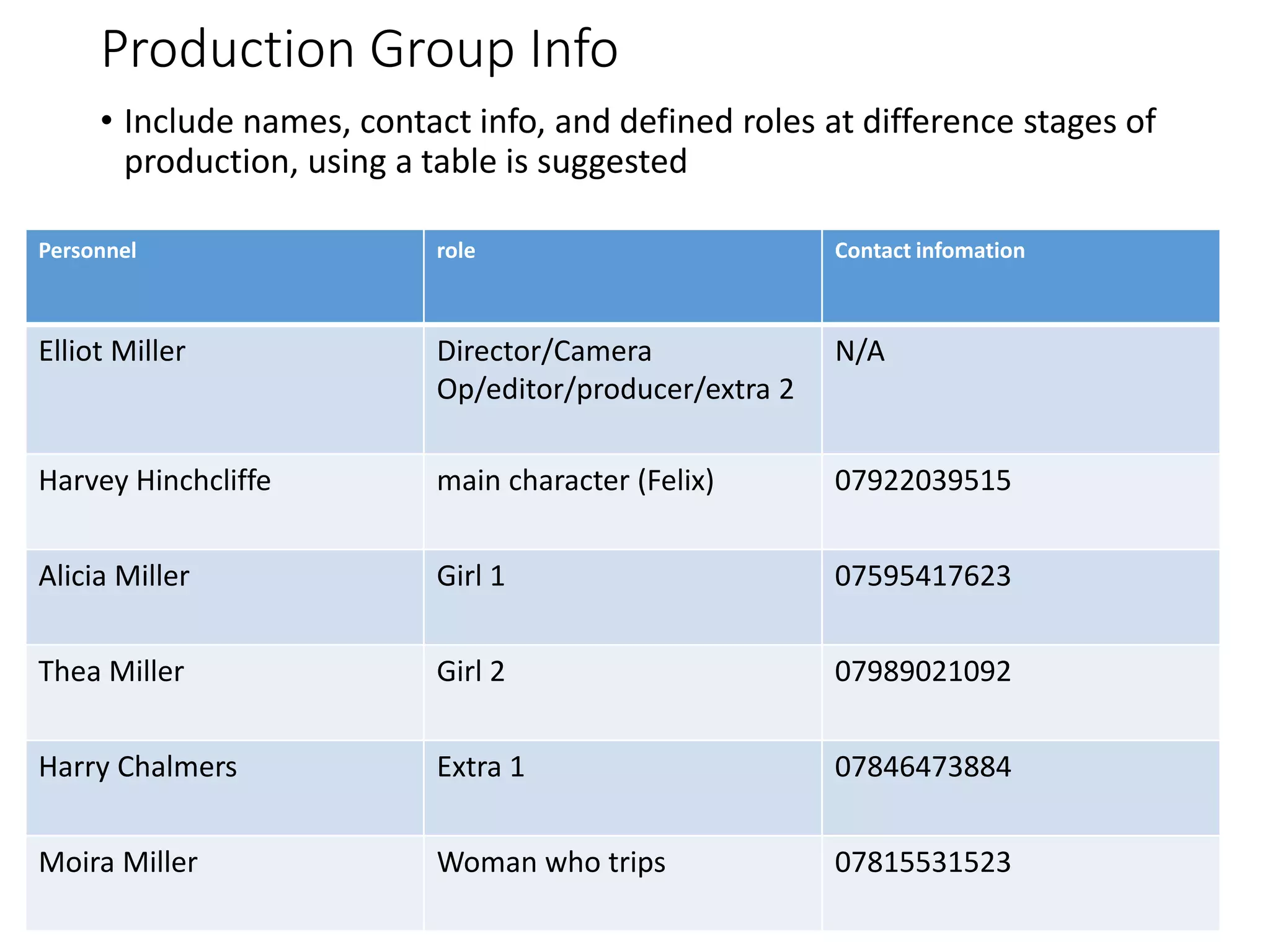This screenshot has width=1270, height=952.
Task: Select the 'Production Group Info' title
Action: tap(360, 50)
